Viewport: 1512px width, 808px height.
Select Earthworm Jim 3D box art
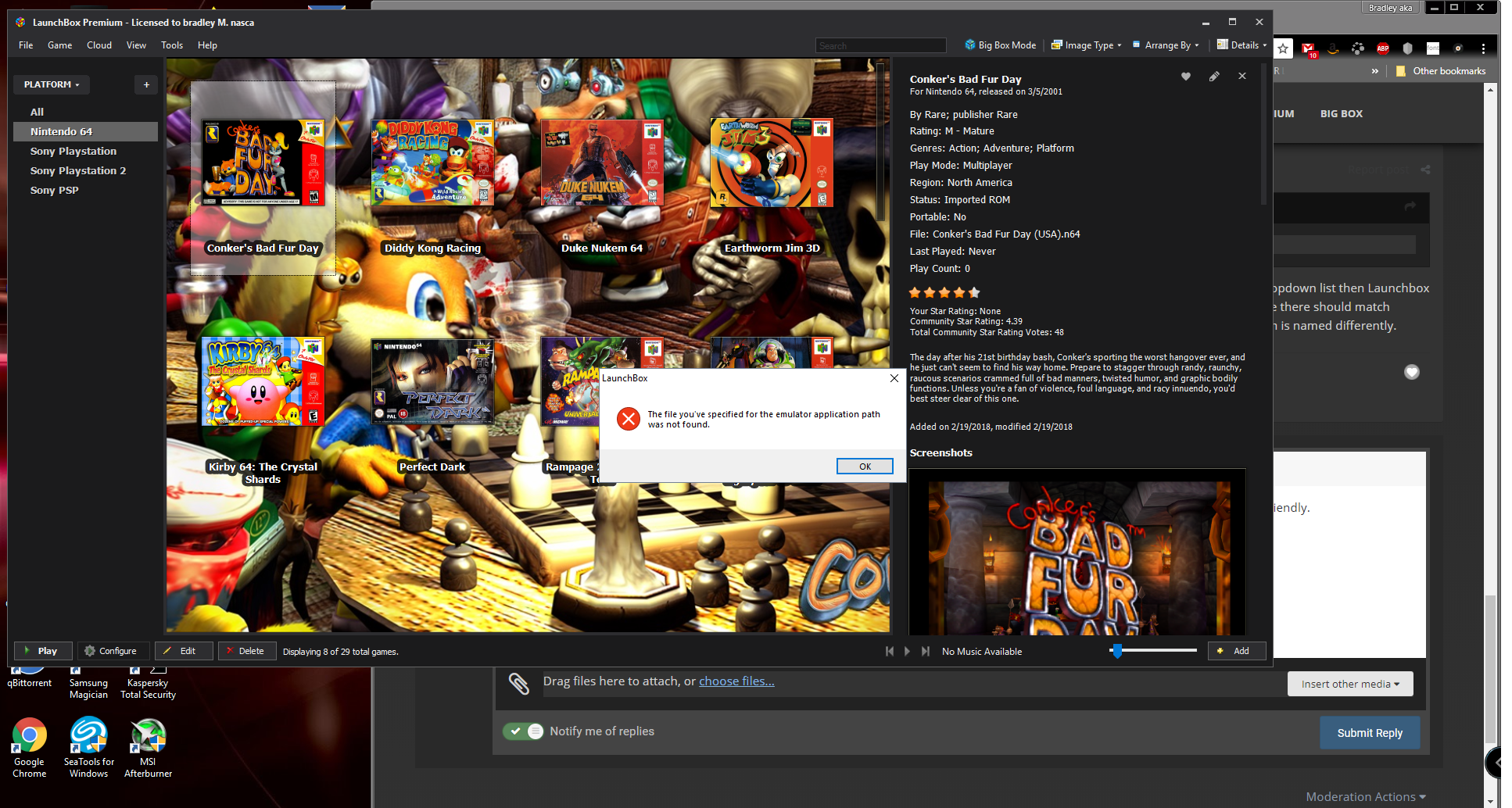[772, 163]
